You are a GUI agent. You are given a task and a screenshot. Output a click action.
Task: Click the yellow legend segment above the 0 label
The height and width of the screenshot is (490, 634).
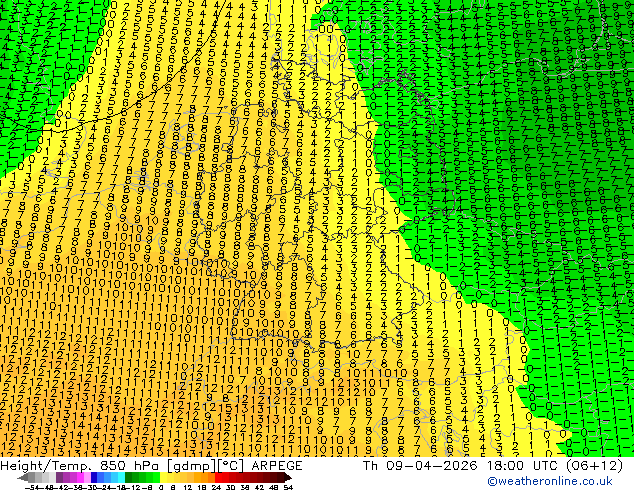[x=163, y=477]
